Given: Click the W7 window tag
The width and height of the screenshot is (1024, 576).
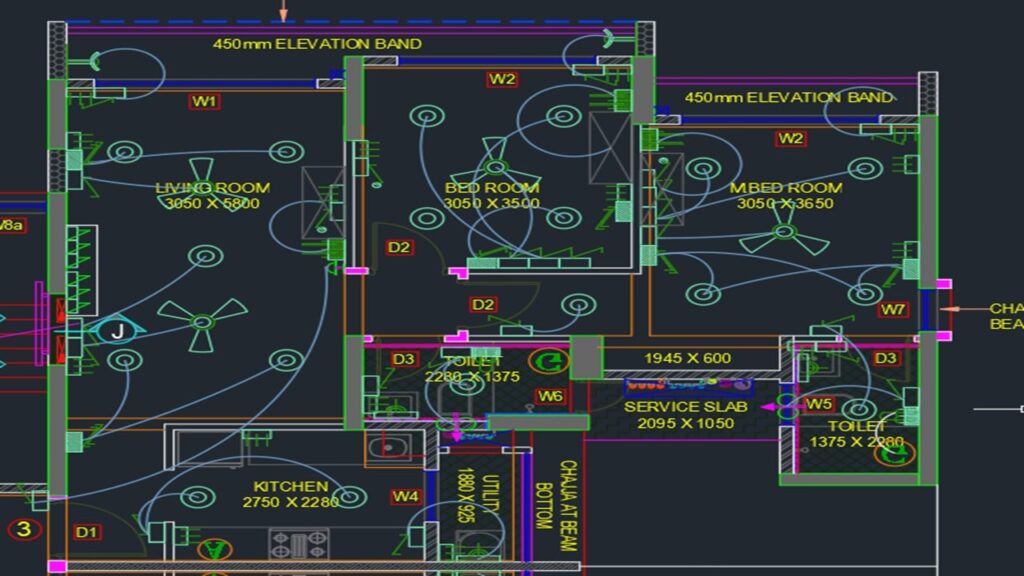Looking at the screenshot, I should tap(893, 309).
